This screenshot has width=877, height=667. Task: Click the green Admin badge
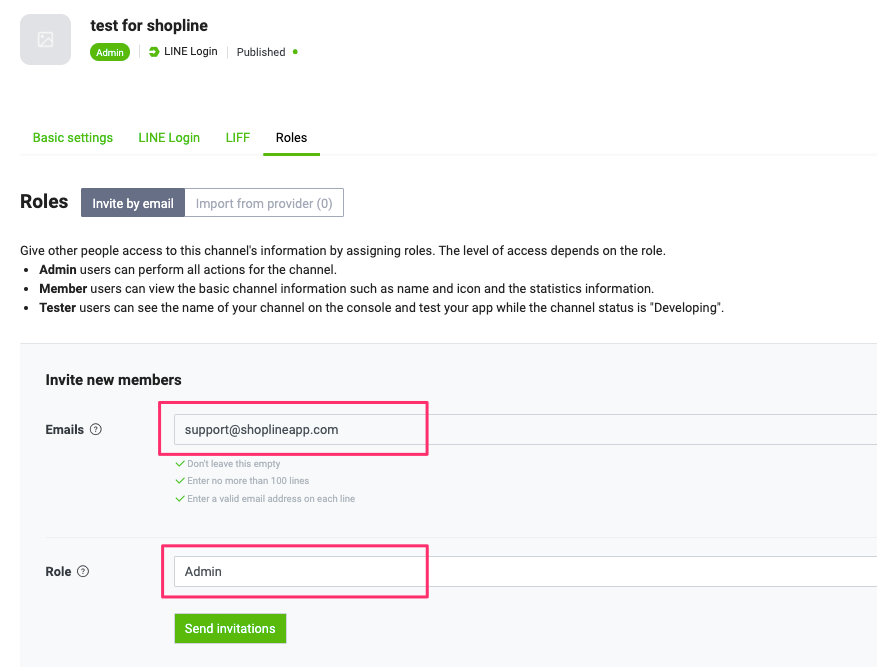coord(110,52)
